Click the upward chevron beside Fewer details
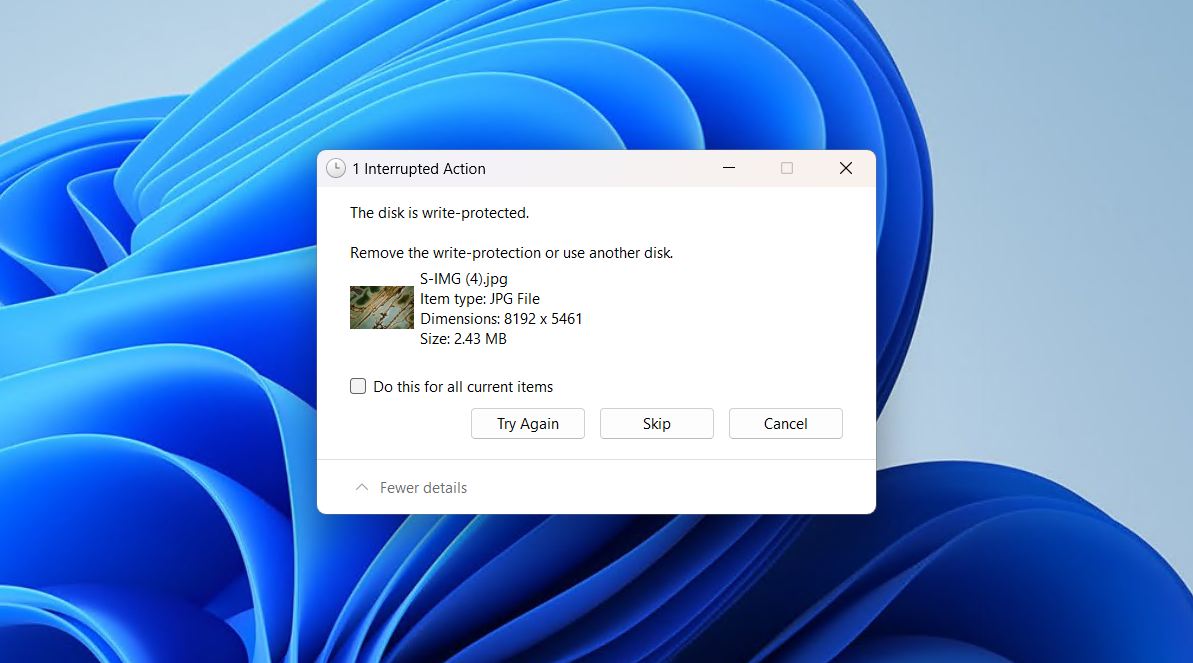This screenshot has width=1193, height=663. (x=361, y=487)
